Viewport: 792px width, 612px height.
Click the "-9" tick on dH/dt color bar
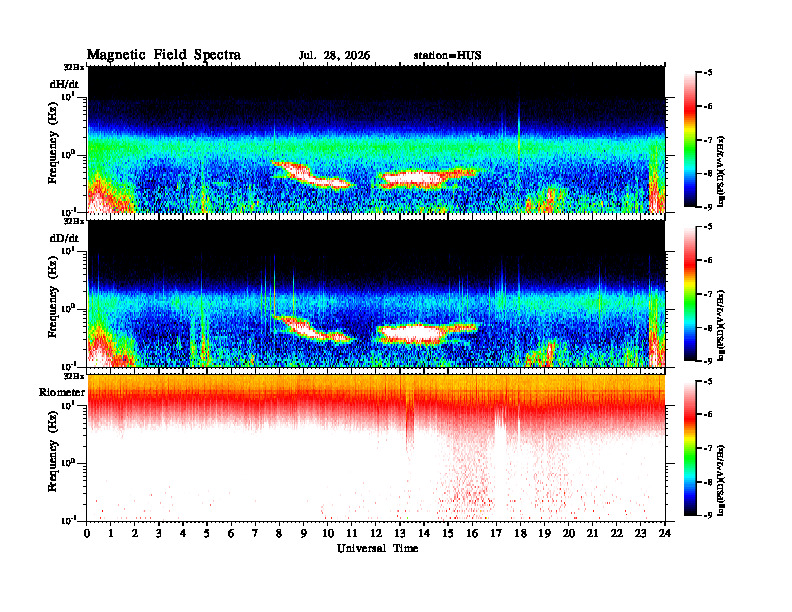coord(708,207)
